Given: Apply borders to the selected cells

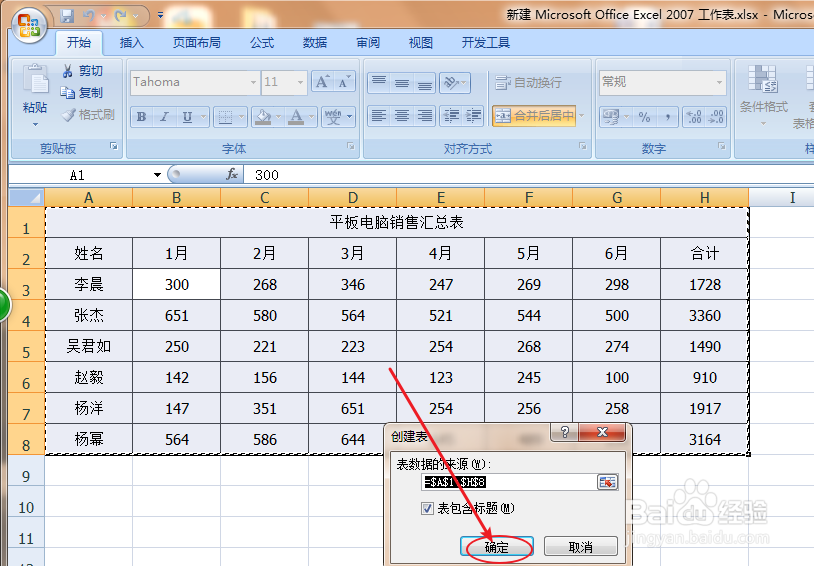Looking at the screenshot, I should (x=225, y=117).
